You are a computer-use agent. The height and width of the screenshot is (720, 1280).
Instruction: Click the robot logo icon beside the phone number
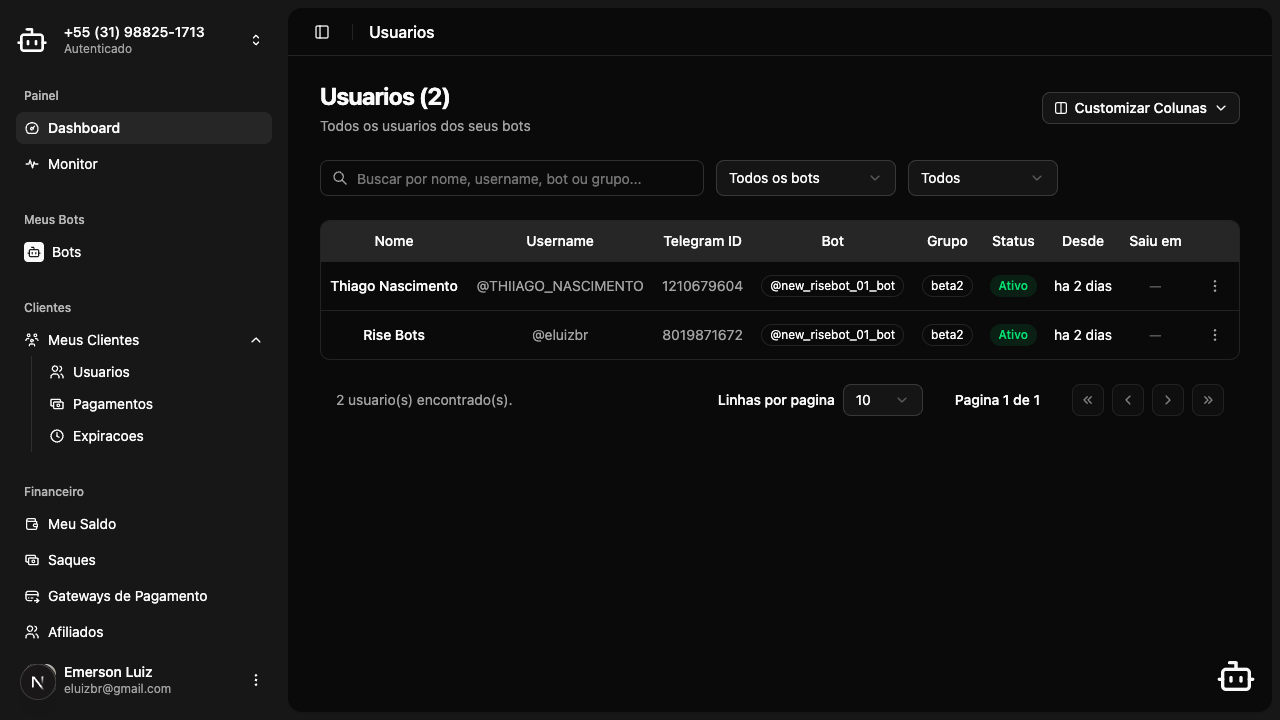pyautogui.click(x=32, y=40)
